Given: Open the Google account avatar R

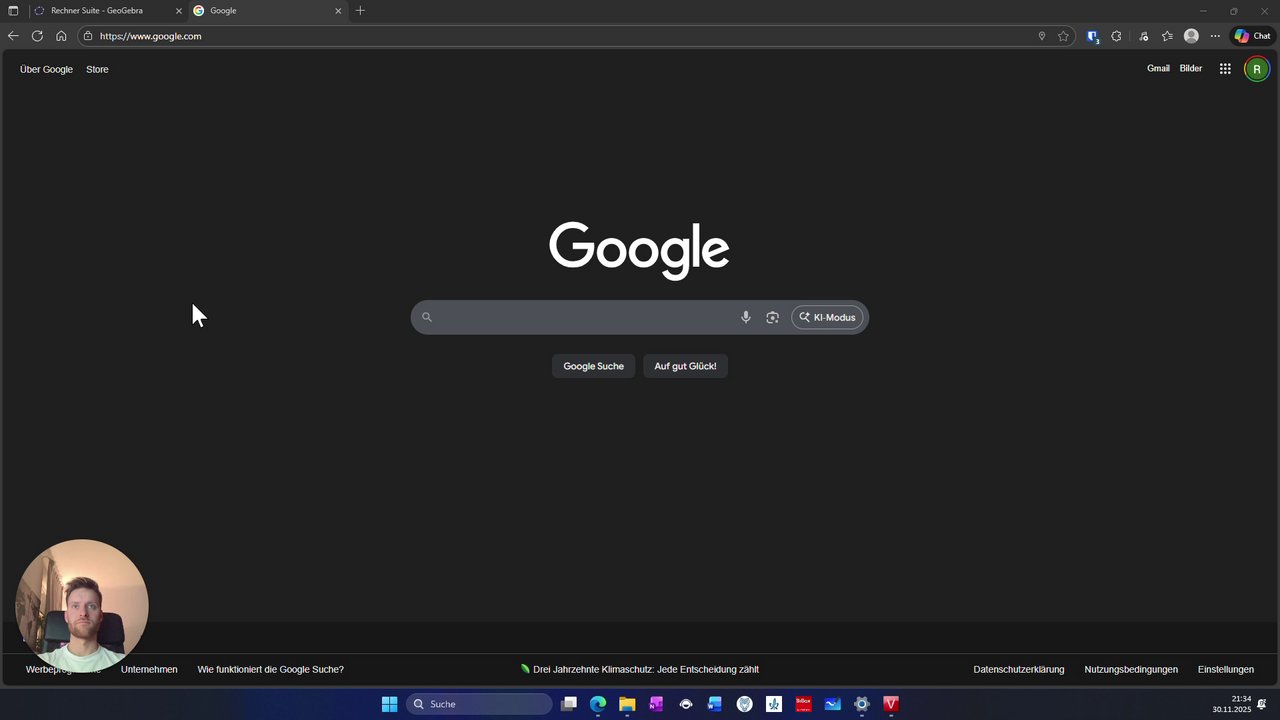Looking at the screenshot, I should pyautogui.click(x=1257, y=69).
